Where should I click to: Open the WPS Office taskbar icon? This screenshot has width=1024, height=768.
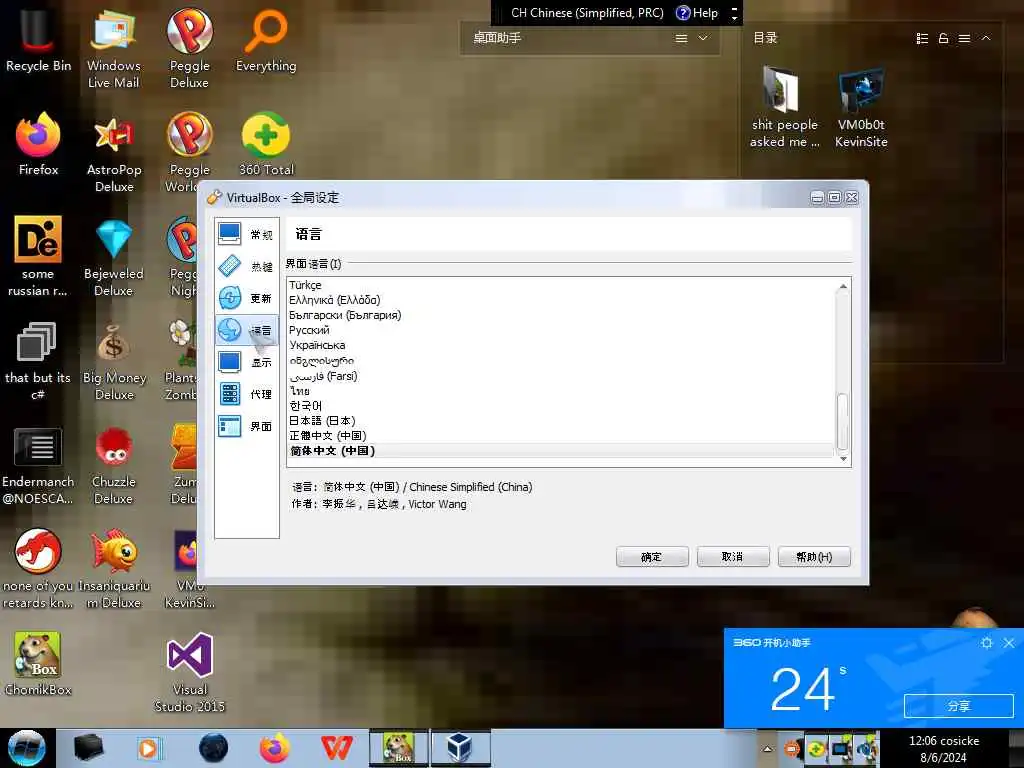pos(336,748)
